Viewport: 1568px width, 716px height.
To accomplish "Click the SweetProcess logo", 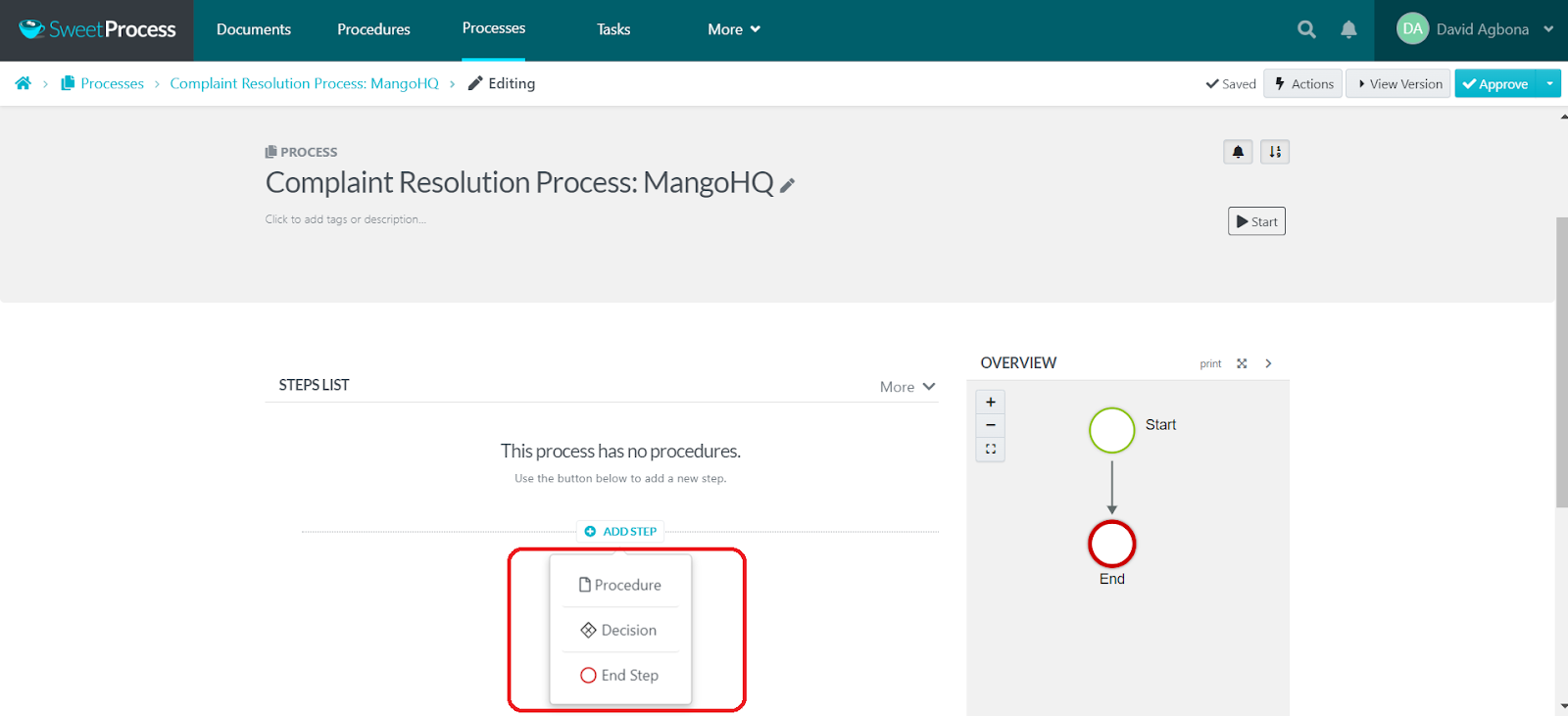I will pyautogui.click(x=97, y=29).
